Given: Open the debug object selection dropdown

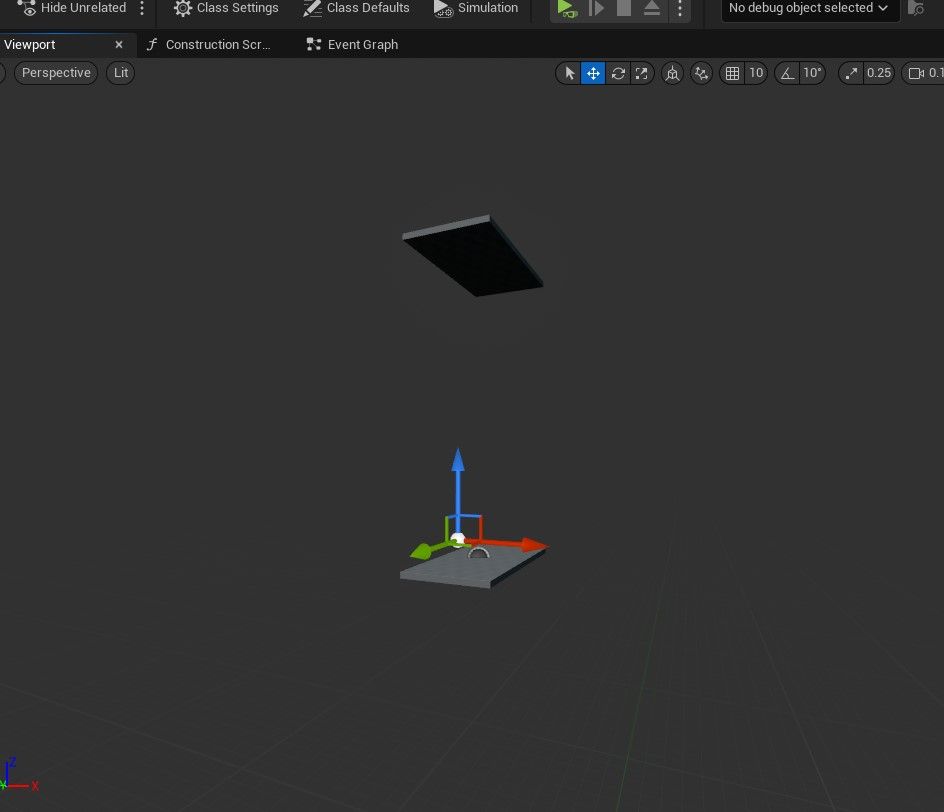Looking at the screenshot, I should click(x=809, y=9).
